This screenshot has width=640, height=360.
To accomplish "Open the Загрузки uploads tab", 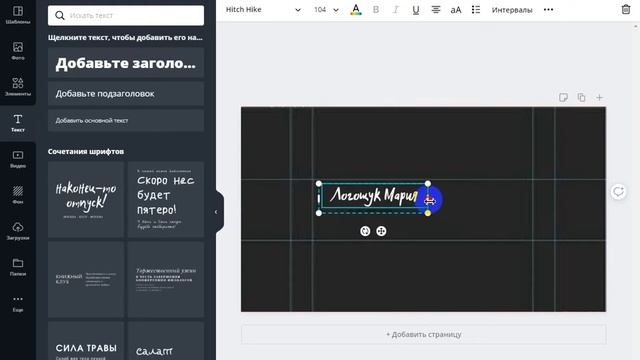I will pos(18,231).
